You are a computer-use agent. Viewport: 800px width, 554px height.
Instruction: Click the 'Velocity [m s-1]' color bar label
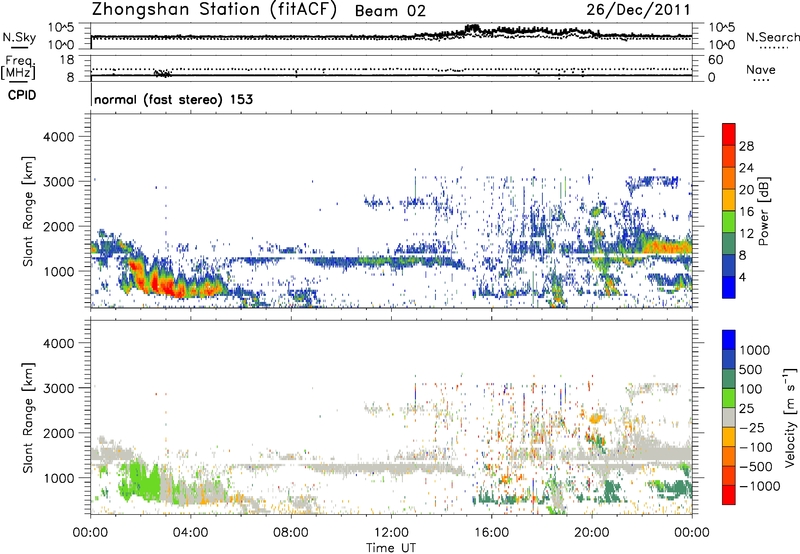coord(790,417)
